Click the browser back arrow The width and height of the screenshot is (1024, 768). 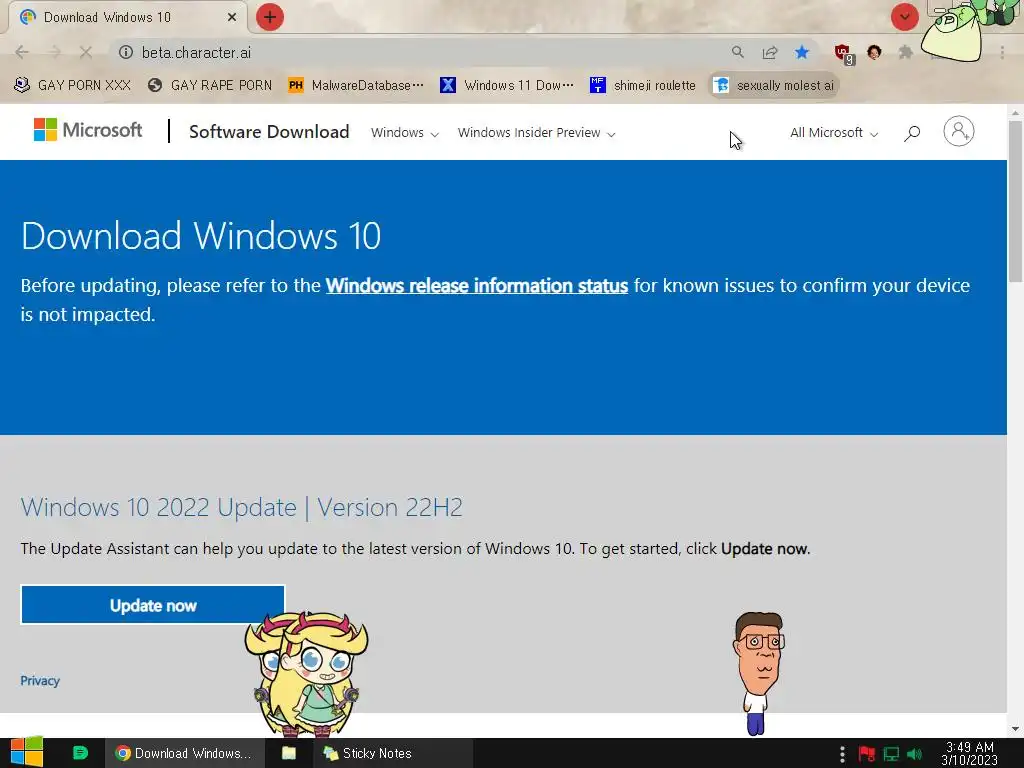22,52
